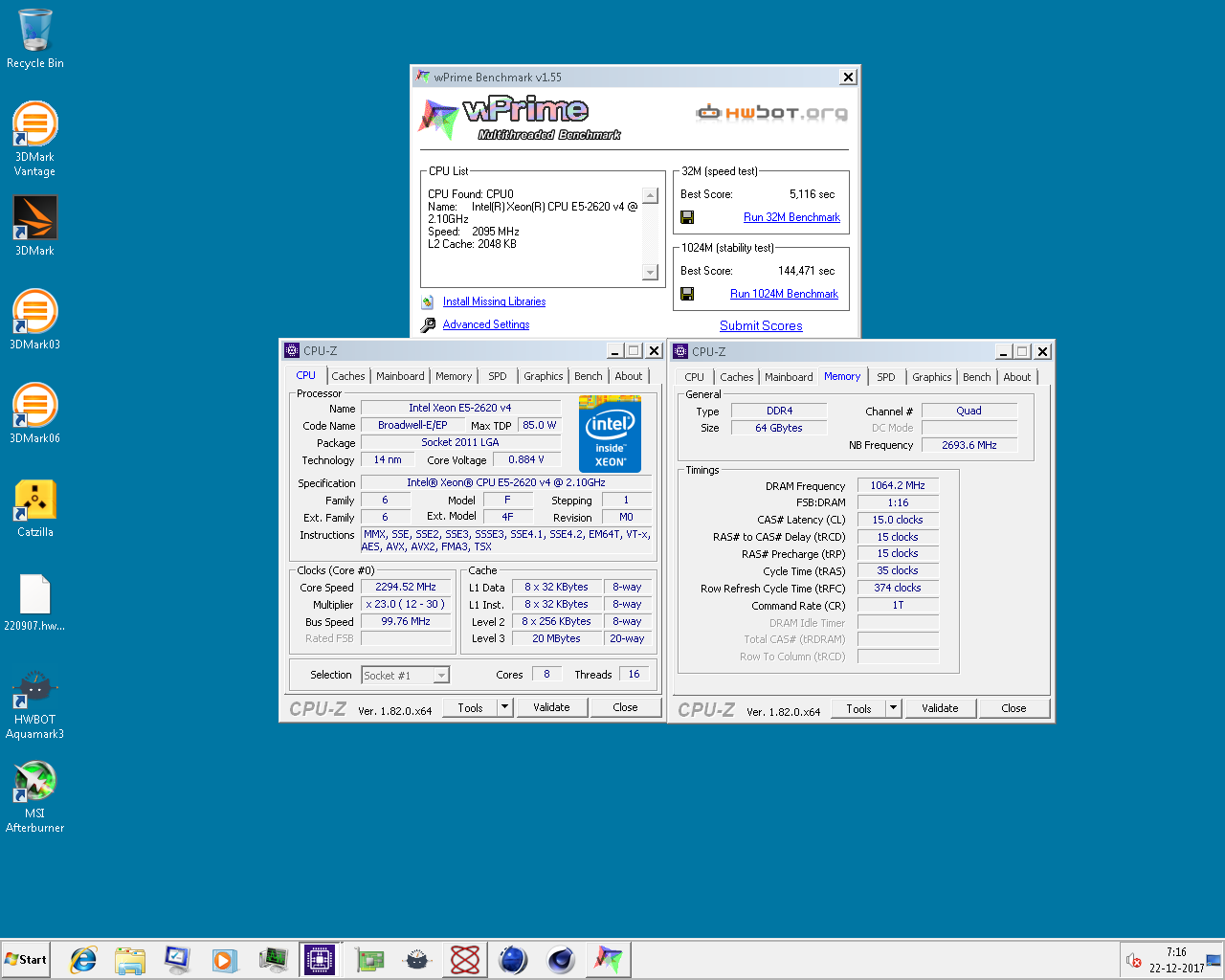Click the save icon beside Run 32M Benchmark

pos(687,217)
